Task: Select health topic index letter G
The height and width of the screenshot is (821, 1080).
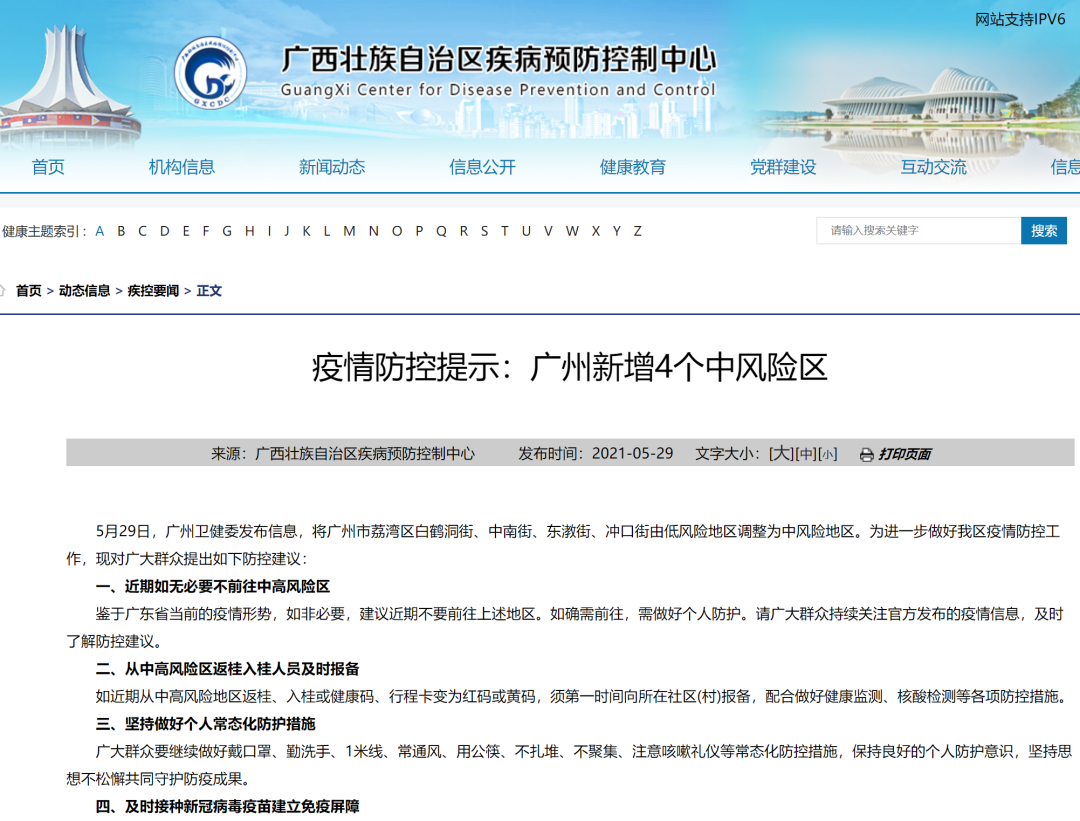Action: click(x=227, y=231)
